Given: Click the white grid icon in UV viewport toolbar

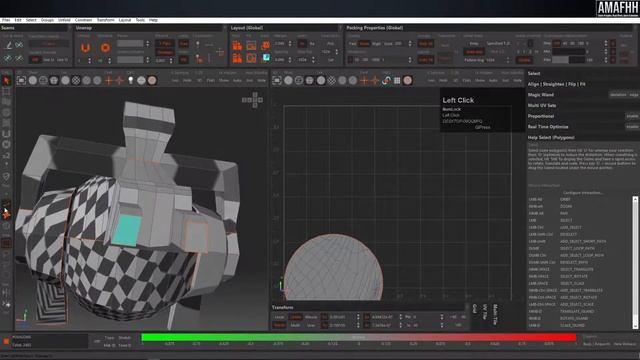Looking at the screenshot, I should click(397, 81).
